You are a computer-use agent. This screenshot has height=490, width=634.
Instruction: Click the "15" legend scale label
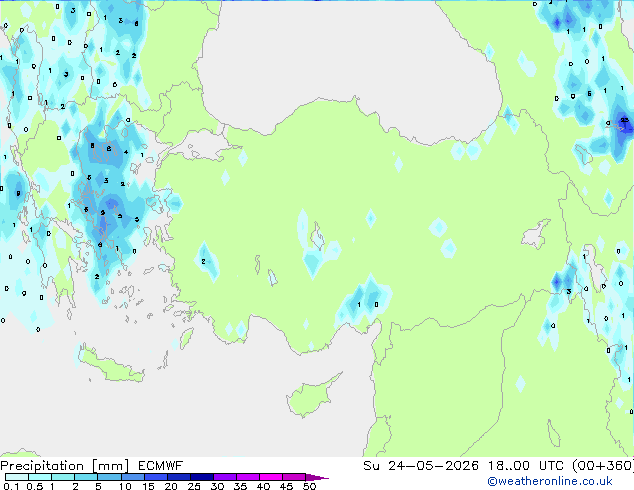pyautogui.click(x=148, y=486)
